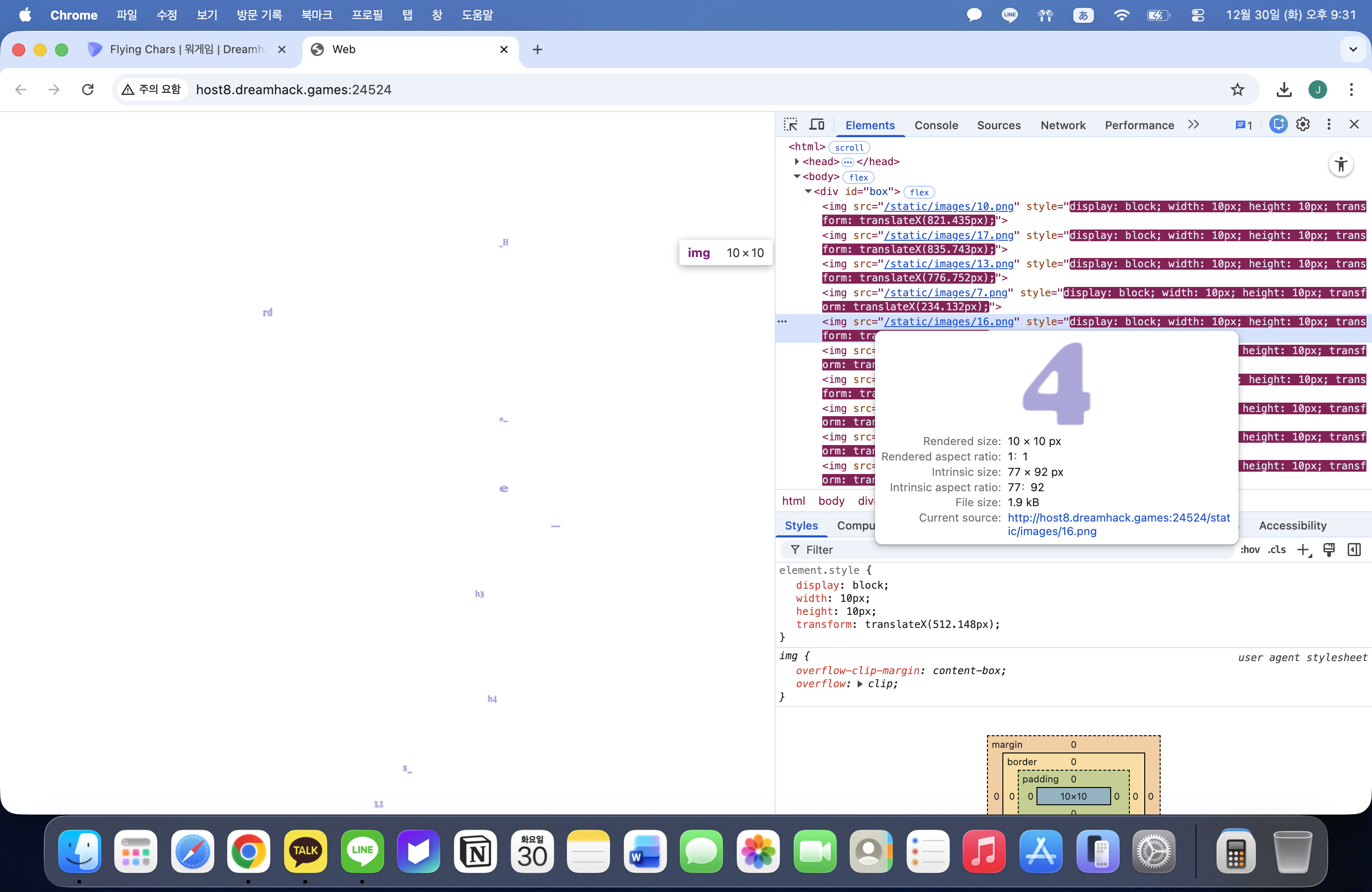Click the AI assistance icon in DevTools

(1277, 125)
